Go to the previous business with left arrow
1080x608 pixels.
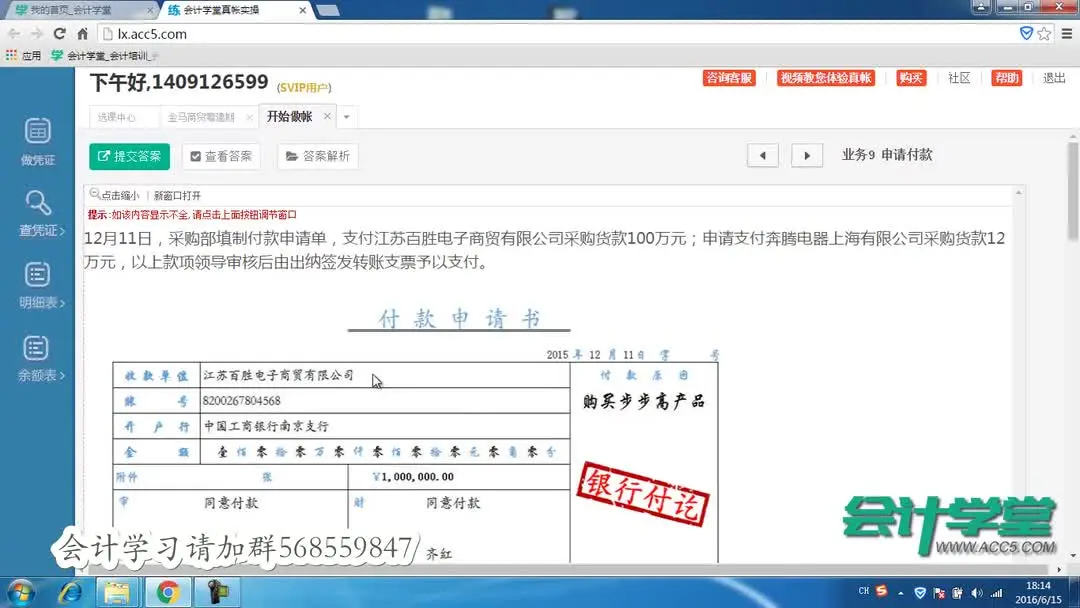point(762,156)
